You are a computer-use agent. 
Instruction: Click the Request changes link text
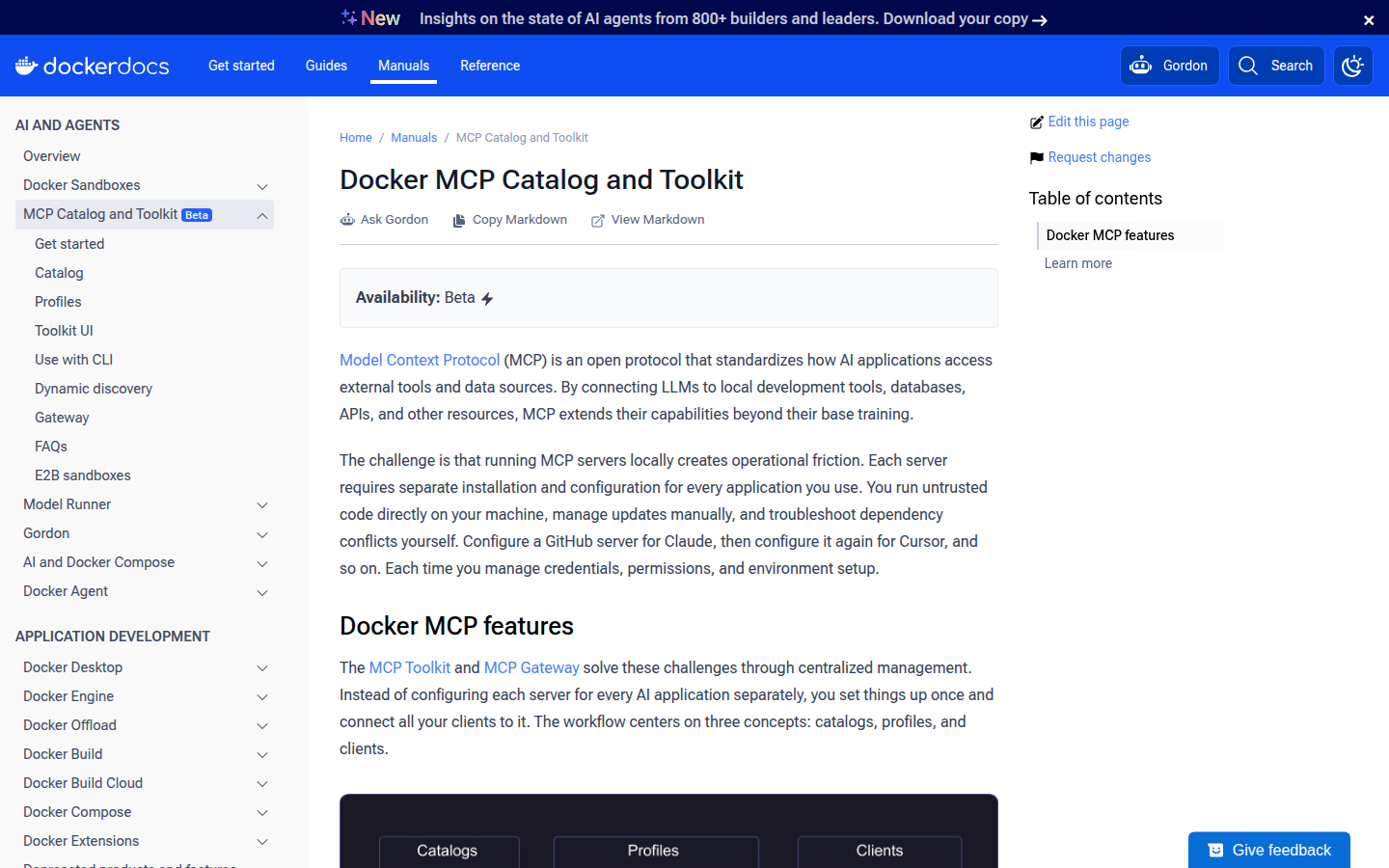click(x=1100, y=157)
